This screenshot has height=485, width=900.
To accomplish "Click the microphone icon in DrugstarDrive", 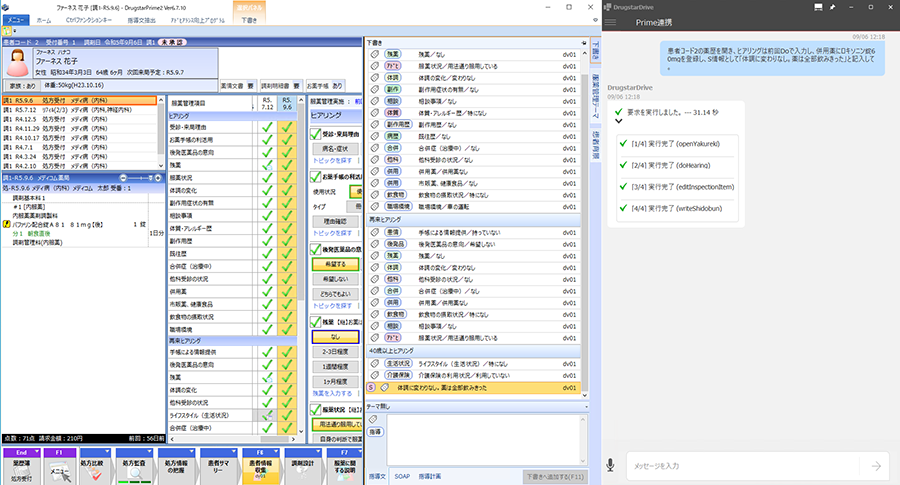I will point(610,465).
